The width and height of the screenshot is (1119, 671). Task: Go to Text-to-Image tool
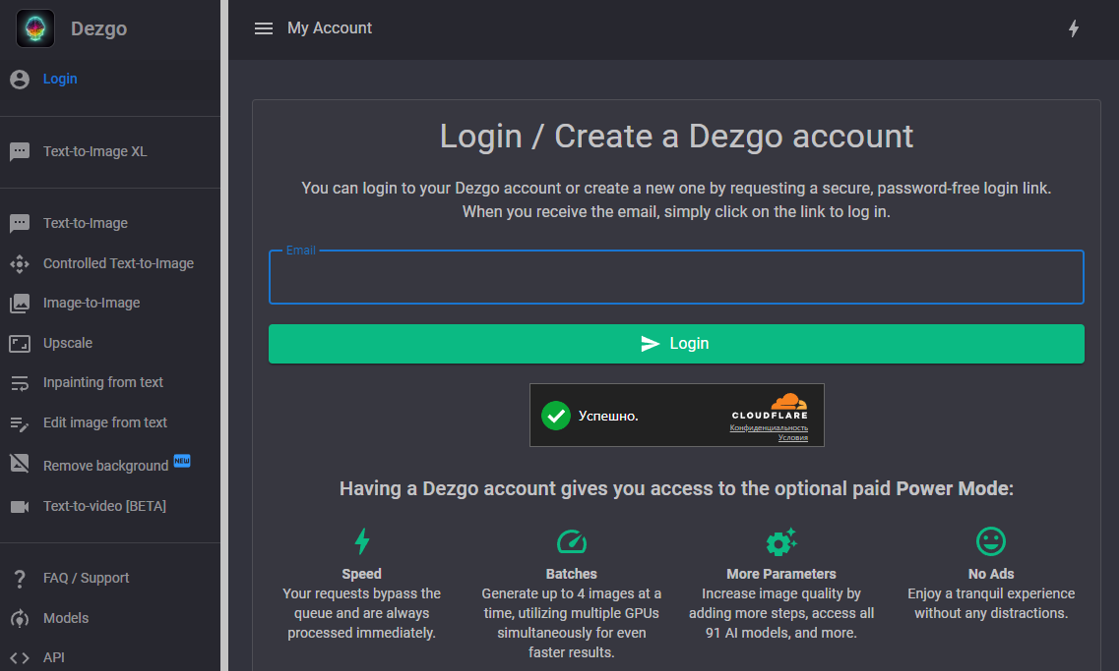pyautogui.click(x=110, y=223)
